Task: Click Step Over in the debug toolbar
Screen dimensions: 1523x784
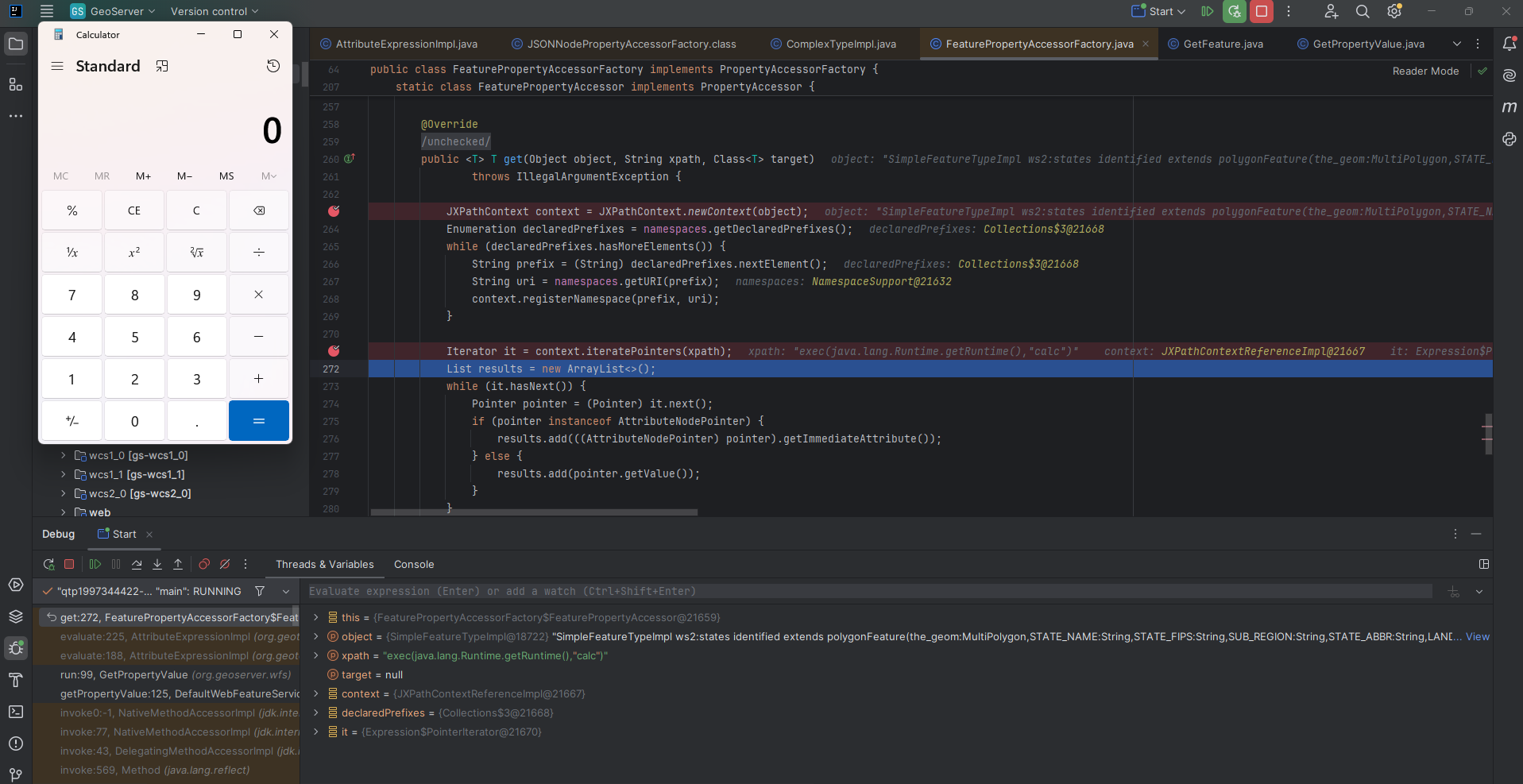Action: point(137,565)
